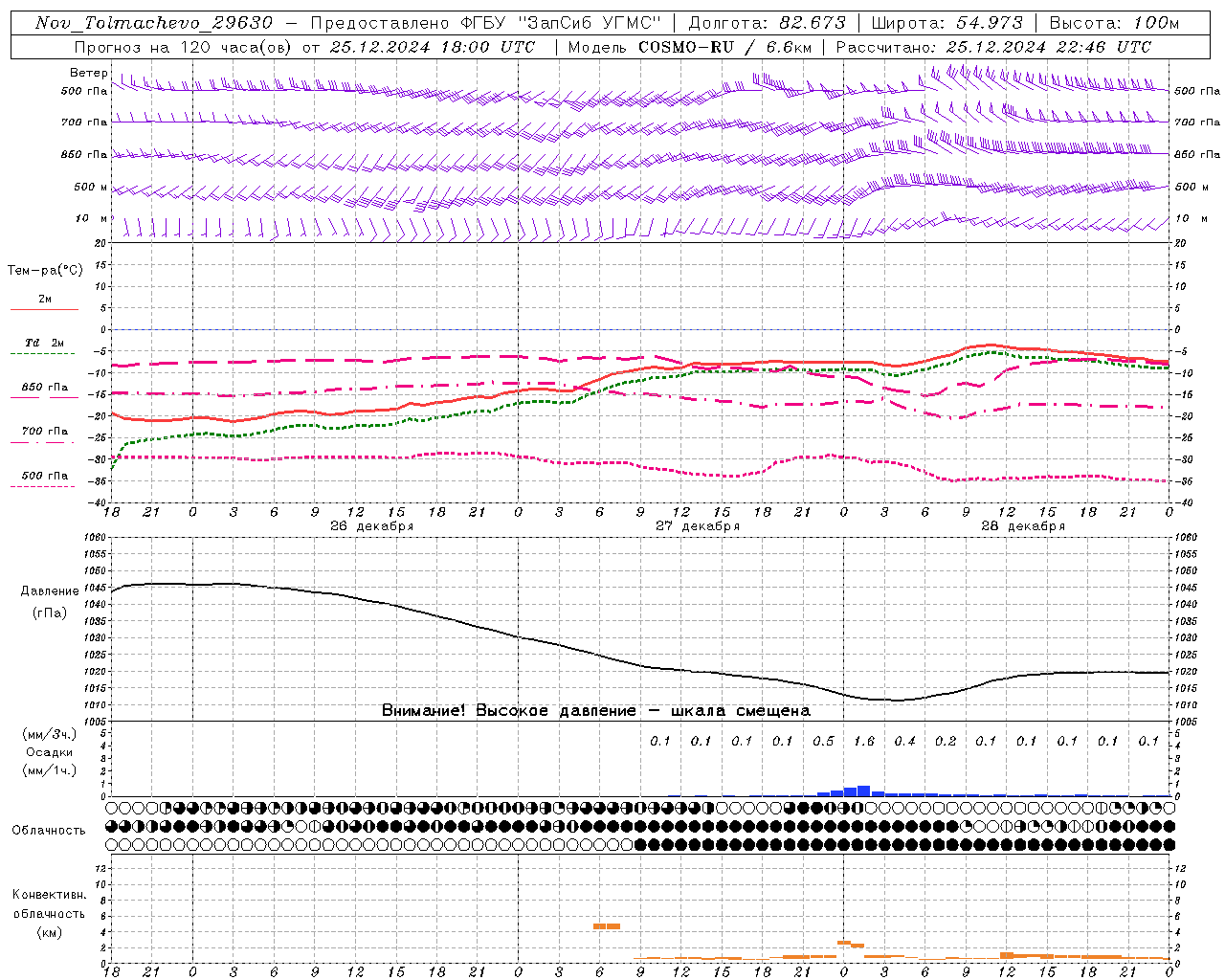Click forecast start time 25.12.2024 18:00 UTC
Viewport: 1225px width, 980px height.
[x=433, y=47]
